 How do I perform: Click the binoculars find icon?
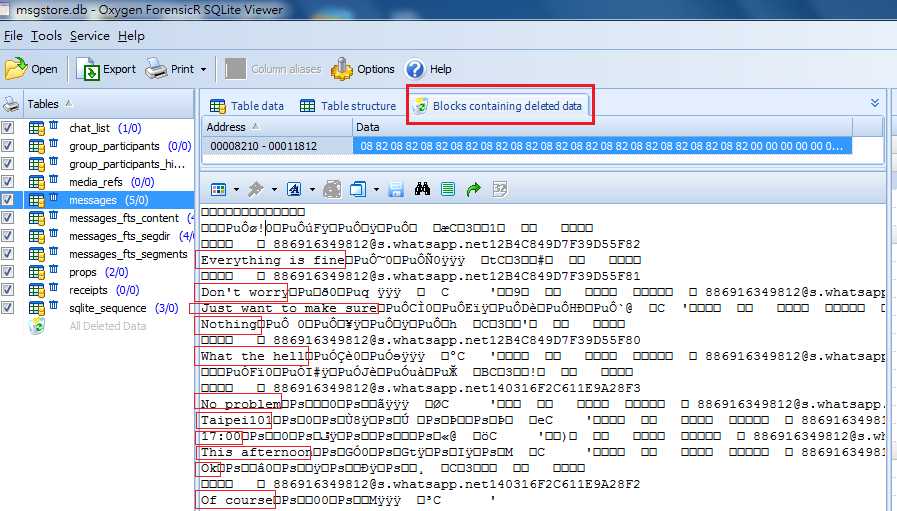[x=422, y=189]
